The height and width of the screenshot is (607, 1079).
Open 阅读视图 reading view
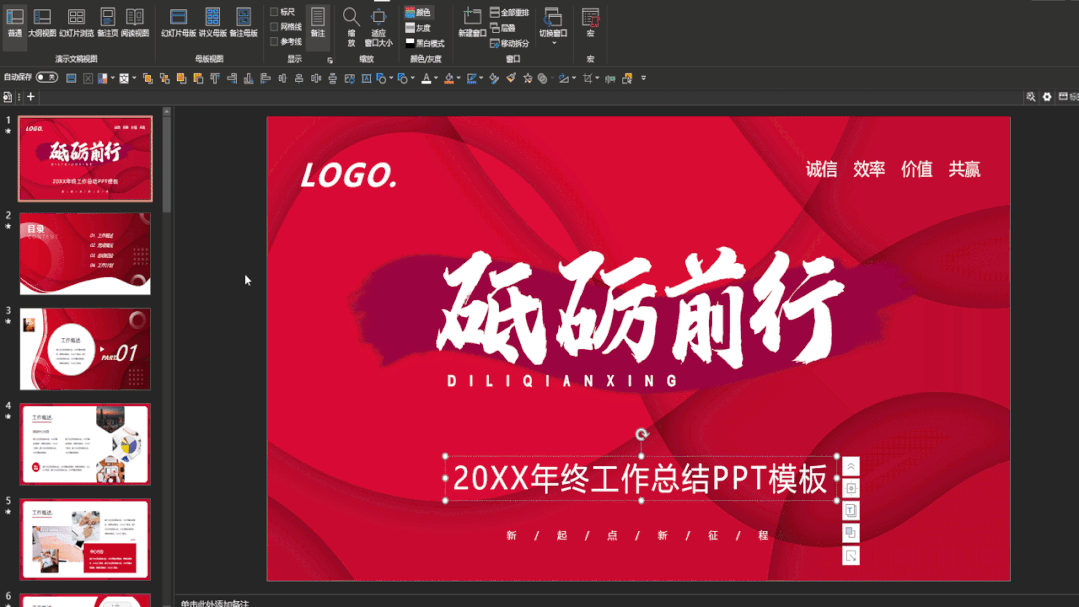[135, 21]
